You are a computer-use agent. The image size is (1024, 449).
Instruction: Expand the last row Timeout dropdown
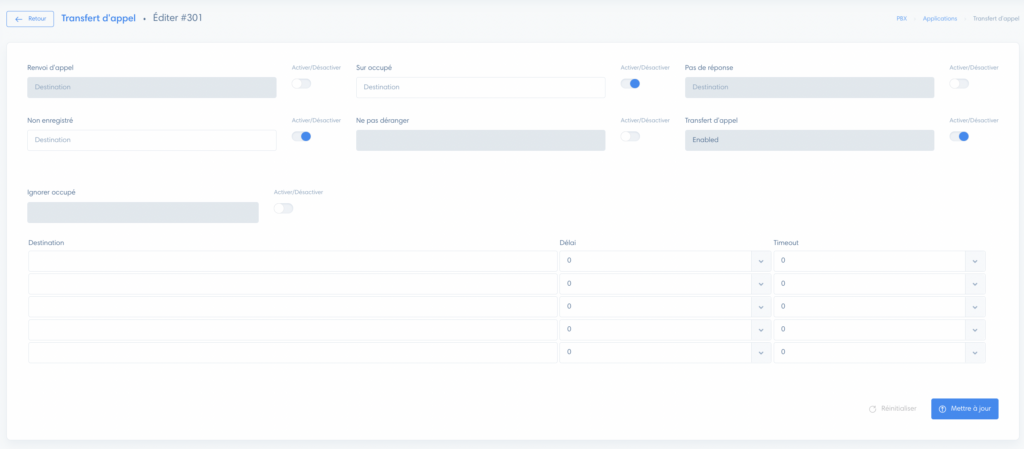click(975, 353)
